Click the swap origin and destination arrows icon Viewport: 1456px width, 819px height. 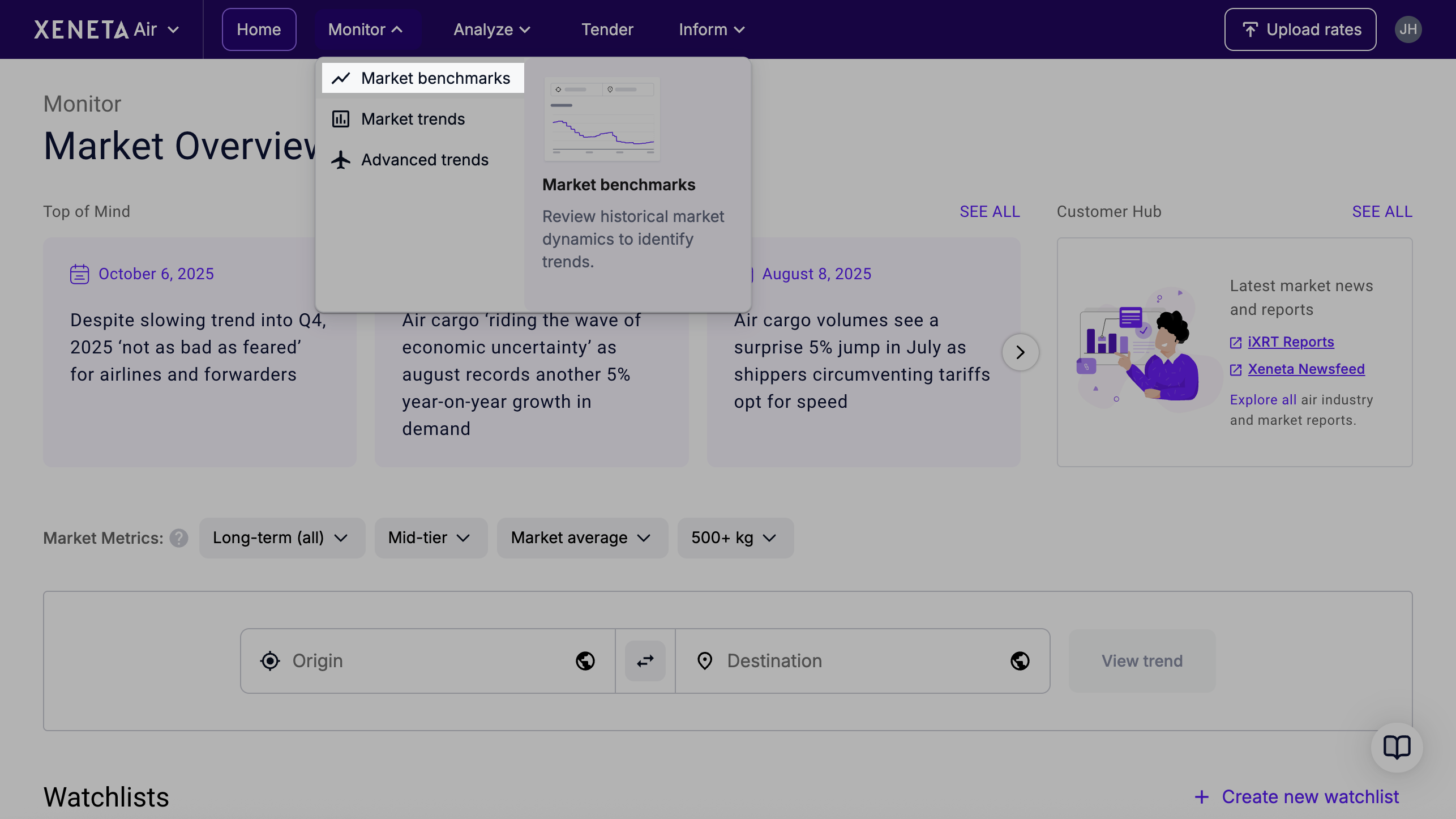coord(645,661)
